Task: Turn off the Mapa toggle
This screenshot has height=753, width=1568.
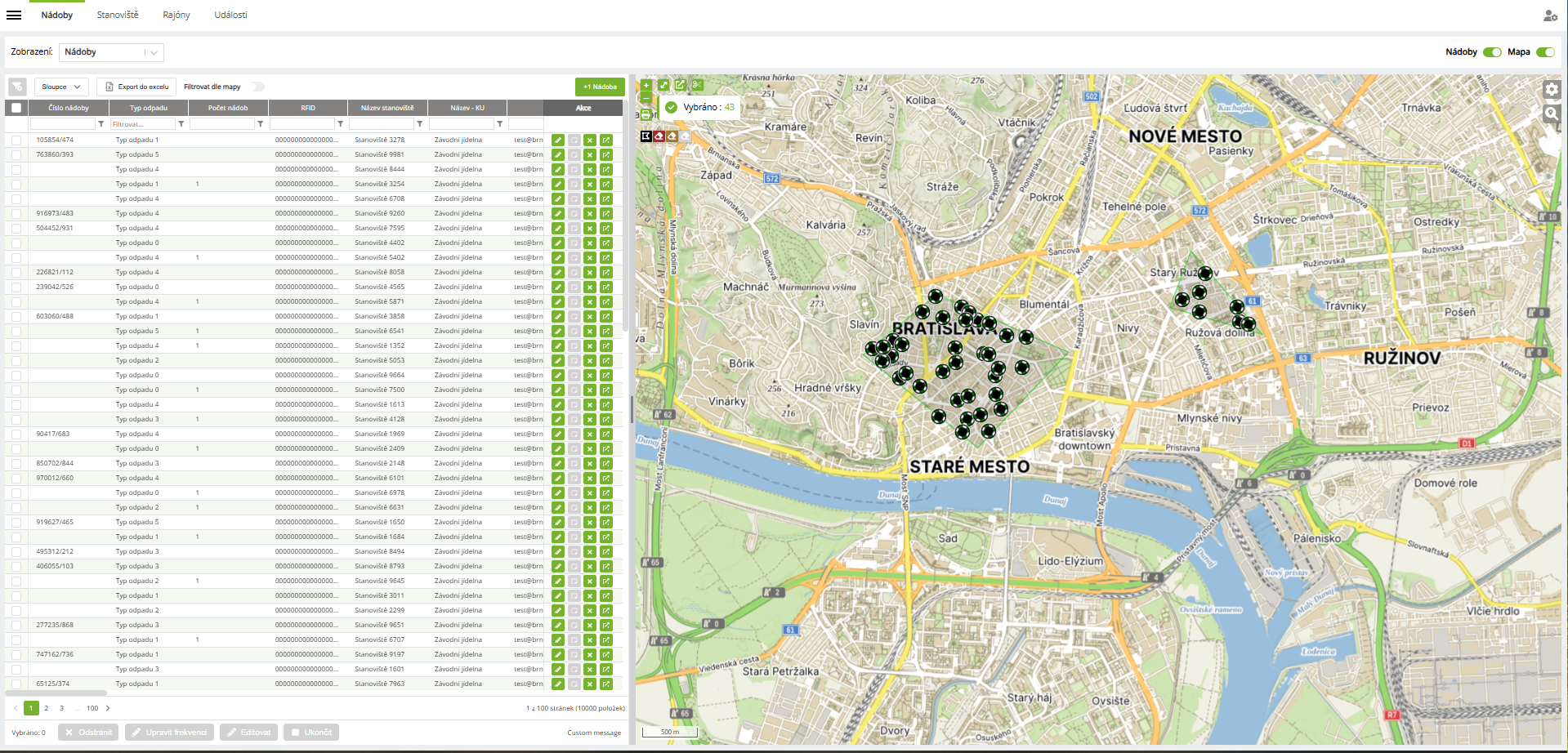Action: pos(1544,52)
